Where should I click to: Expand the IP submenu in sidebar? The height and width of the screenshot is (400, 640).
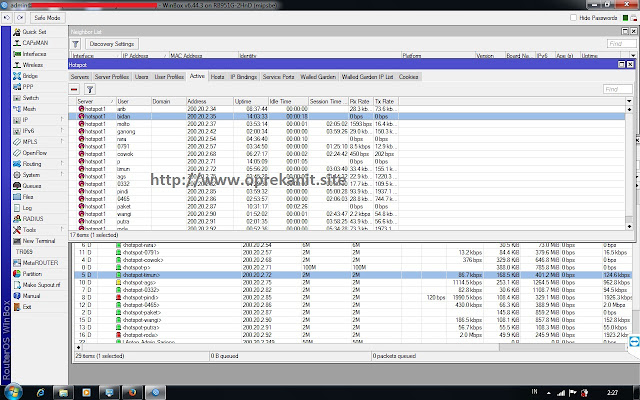[62, 120]
